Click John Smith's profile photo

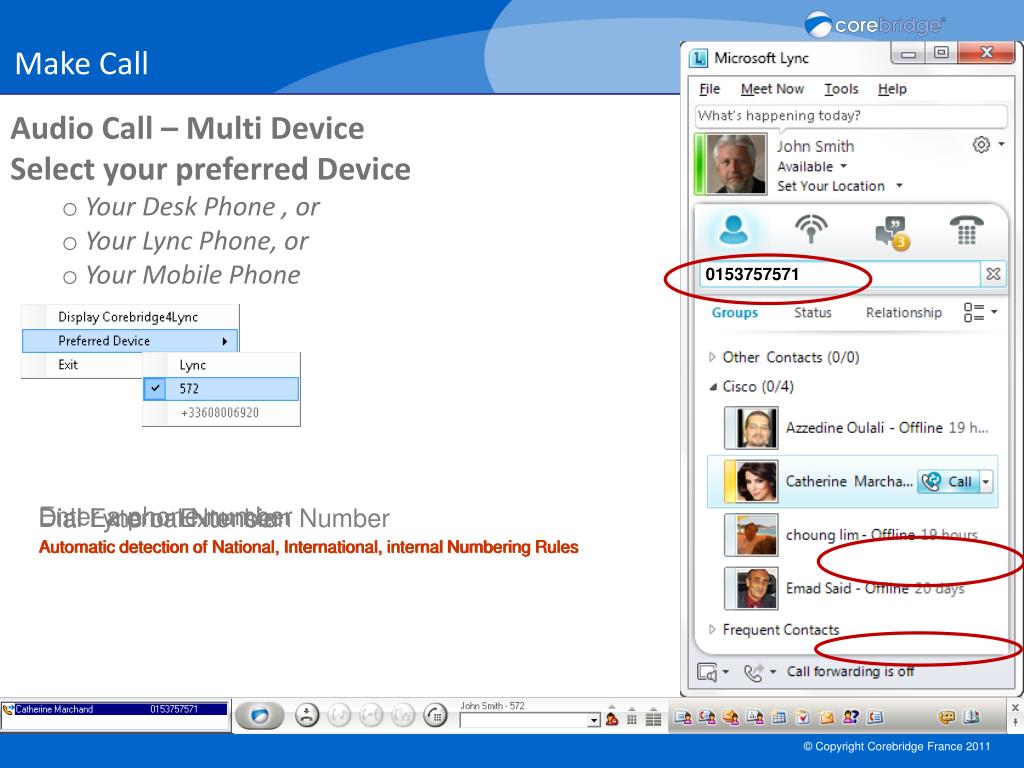pyautogui.click(x=736, y=164)
